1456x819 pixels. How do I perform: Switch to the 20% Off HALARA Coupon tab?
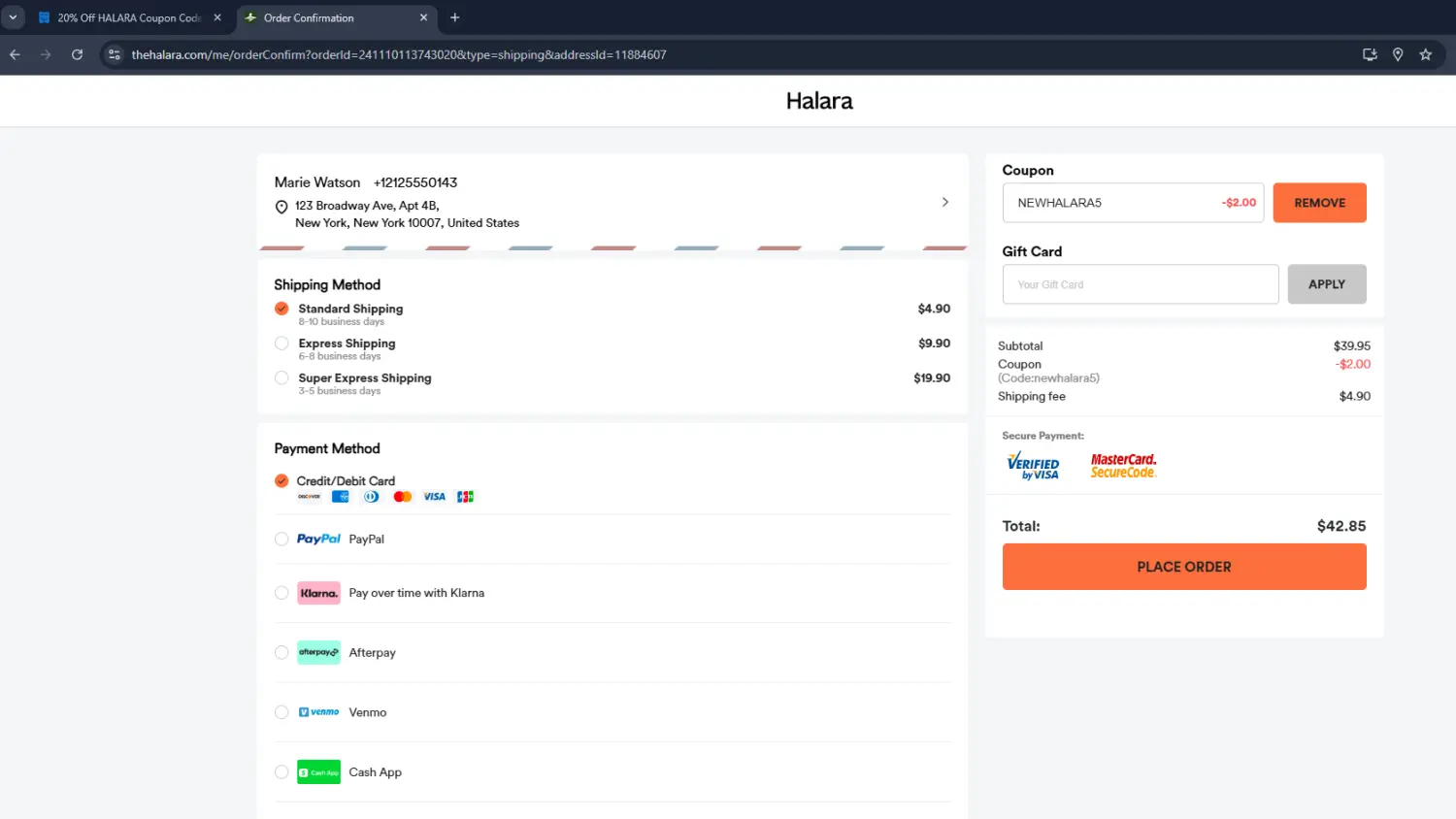126,17
